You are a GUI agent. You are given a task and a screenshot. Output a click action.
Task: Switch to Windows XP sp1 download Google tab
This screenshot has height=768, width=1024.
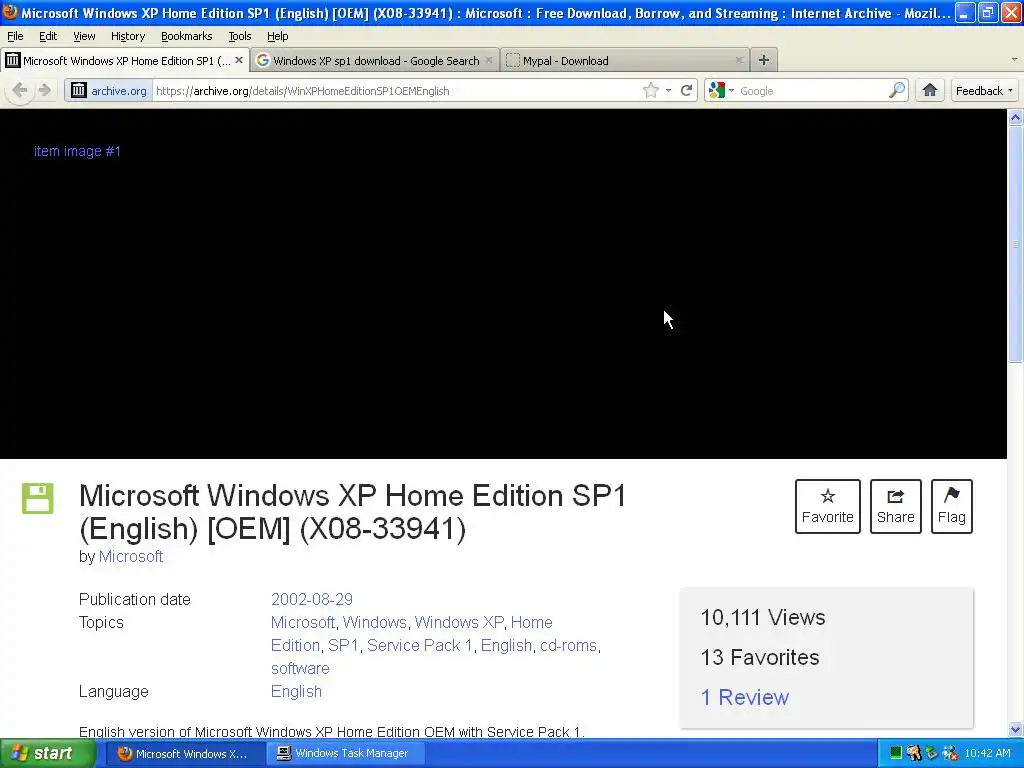tap(375, 60)
